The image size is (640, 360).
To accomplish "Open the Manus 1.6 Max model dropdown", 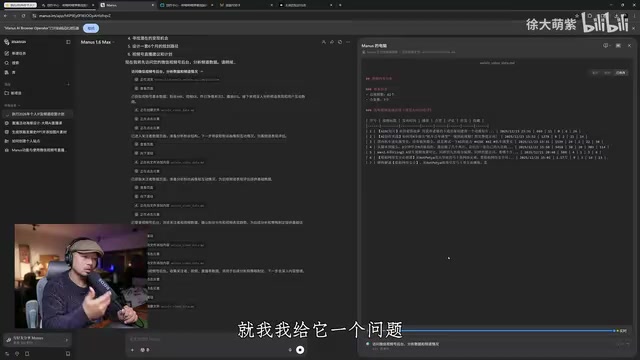I will [x=97, y=42].
